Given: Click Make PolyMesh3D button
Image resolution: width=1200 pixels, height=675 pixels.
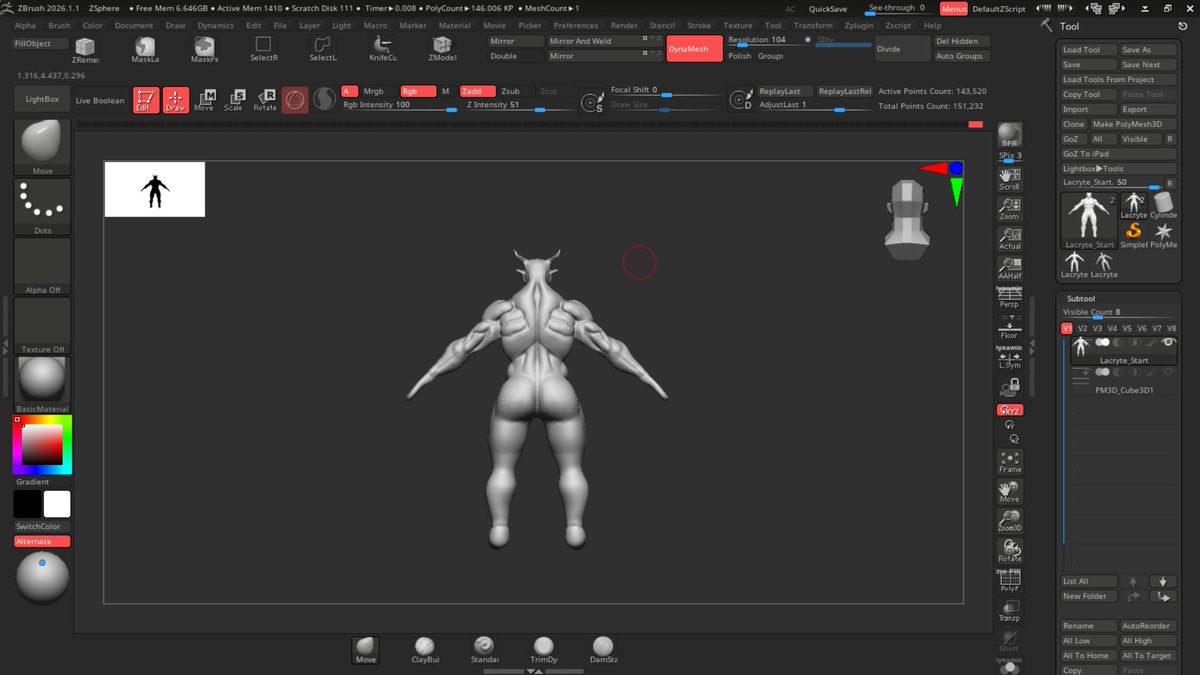Looking at the screenshot, I should [1133, 124].
